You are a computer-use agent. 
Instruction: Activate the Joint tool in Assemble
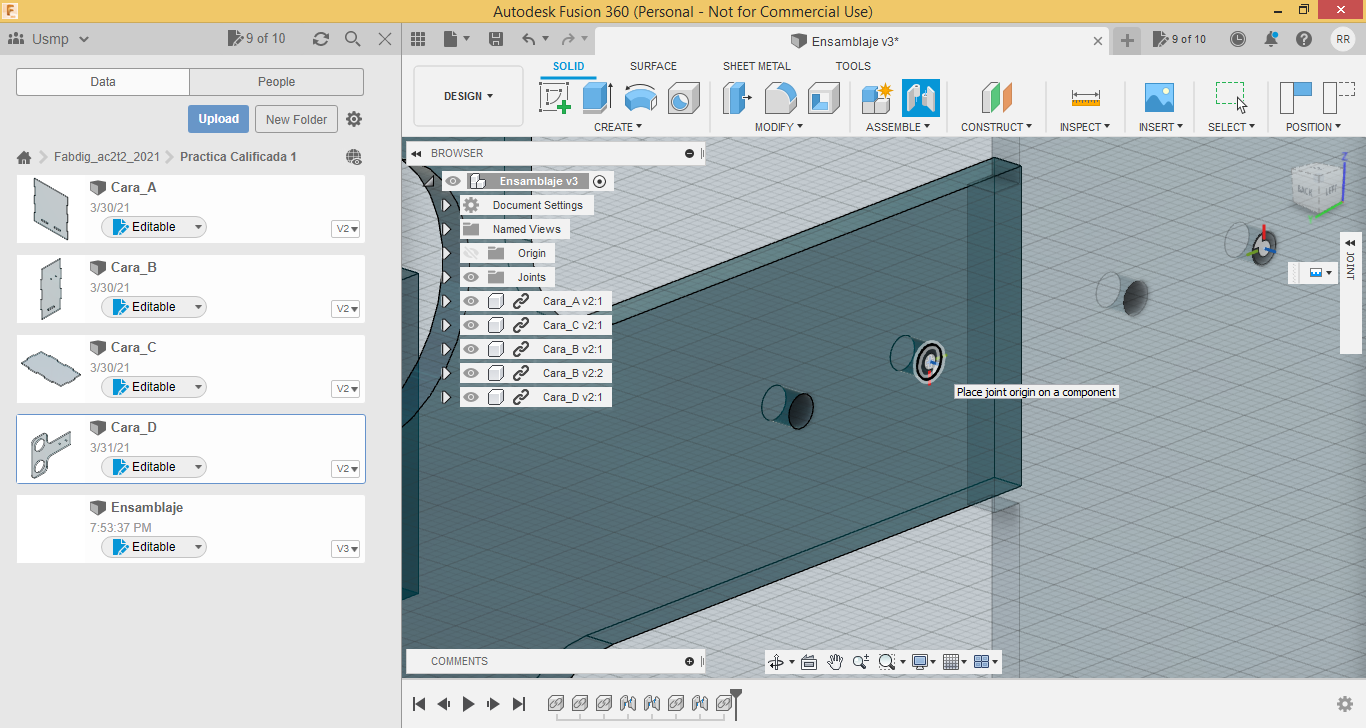pos(921,98)
